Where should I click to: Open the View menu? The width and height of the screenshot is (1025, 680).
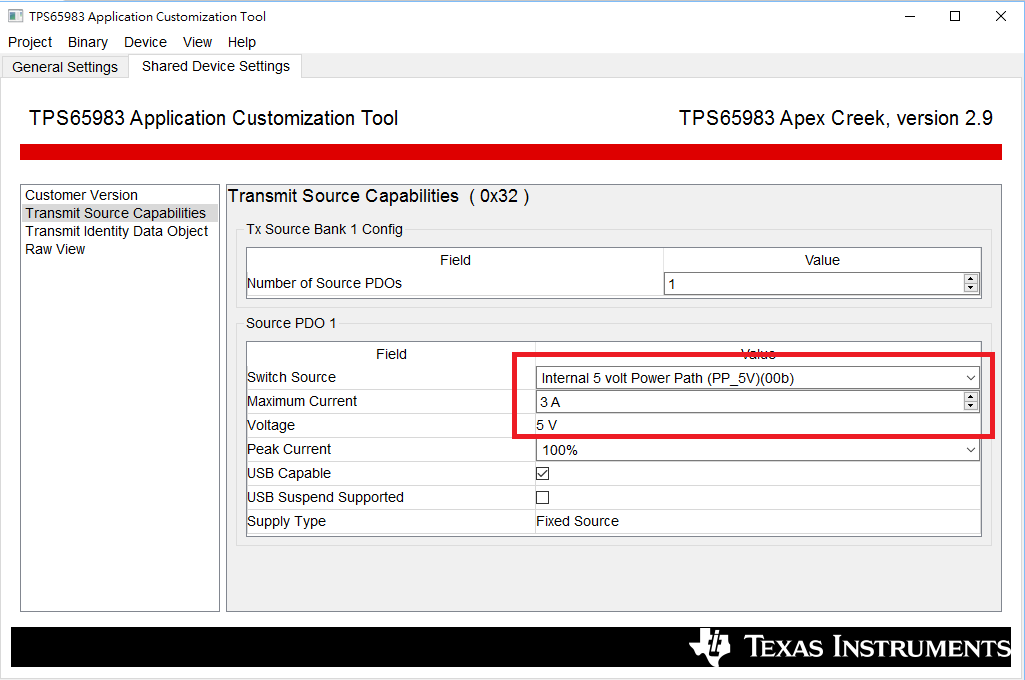pos(197,42)
